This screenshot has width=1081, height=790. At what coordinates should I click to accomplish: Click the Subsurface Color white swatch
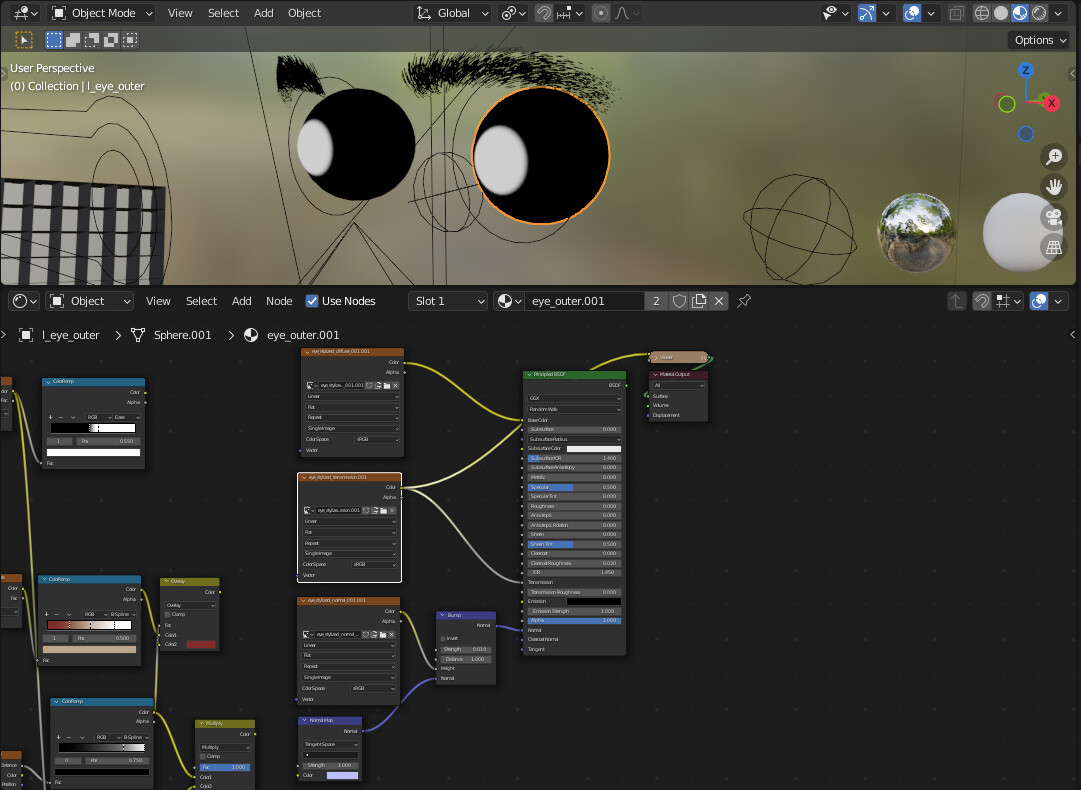(x=594, y=449)
